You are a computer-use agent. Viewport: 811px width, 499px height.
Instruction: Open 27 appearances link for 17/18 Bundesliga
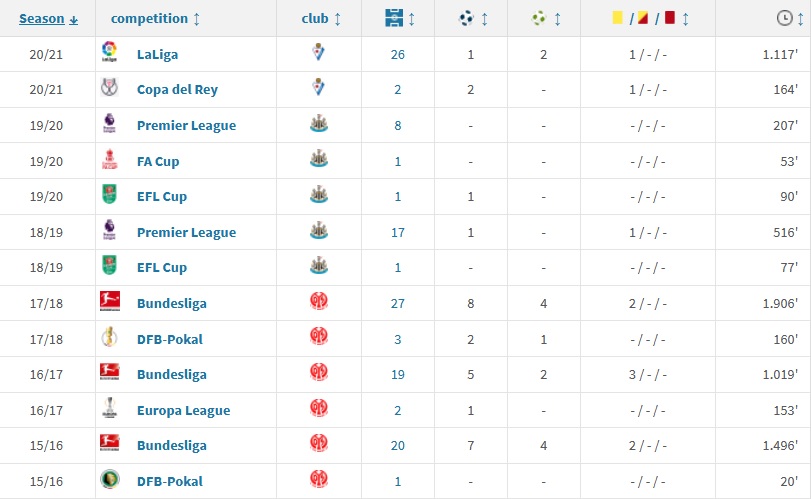click(398, 304)
